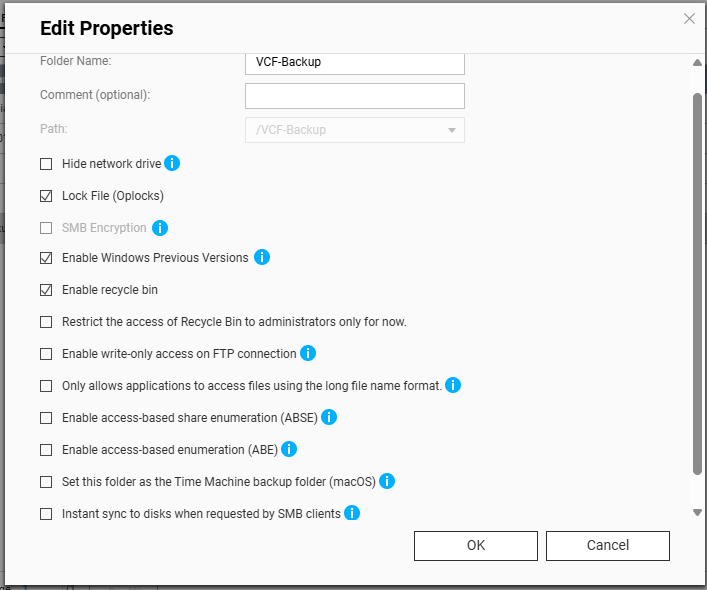Screen dimensions: 707x590
Task: Show info for Enable Windows Previous Versions
Action: [262, 257]
